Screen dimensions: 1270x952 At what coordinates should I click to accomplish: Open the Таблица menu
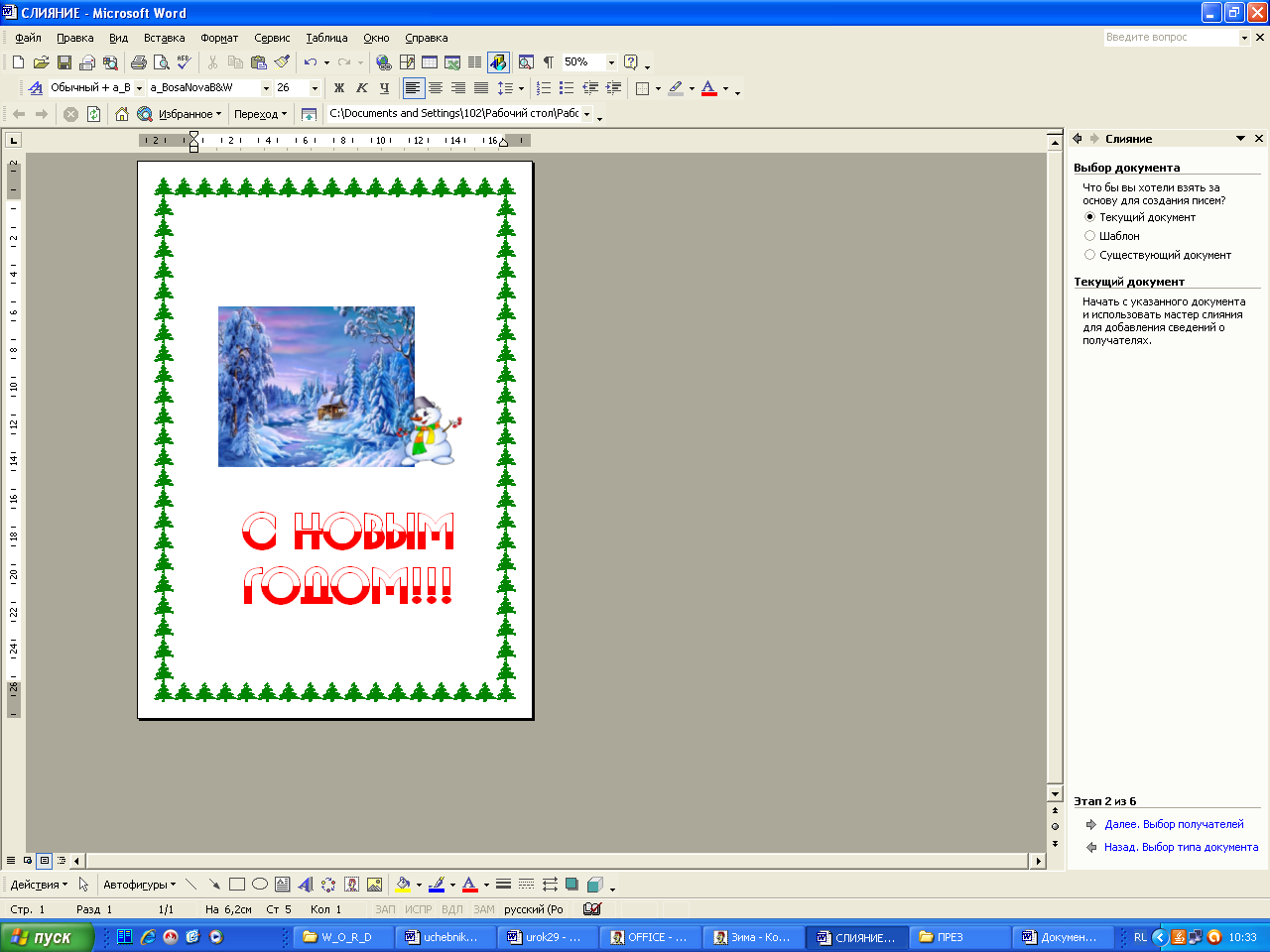tap(326, 38)
